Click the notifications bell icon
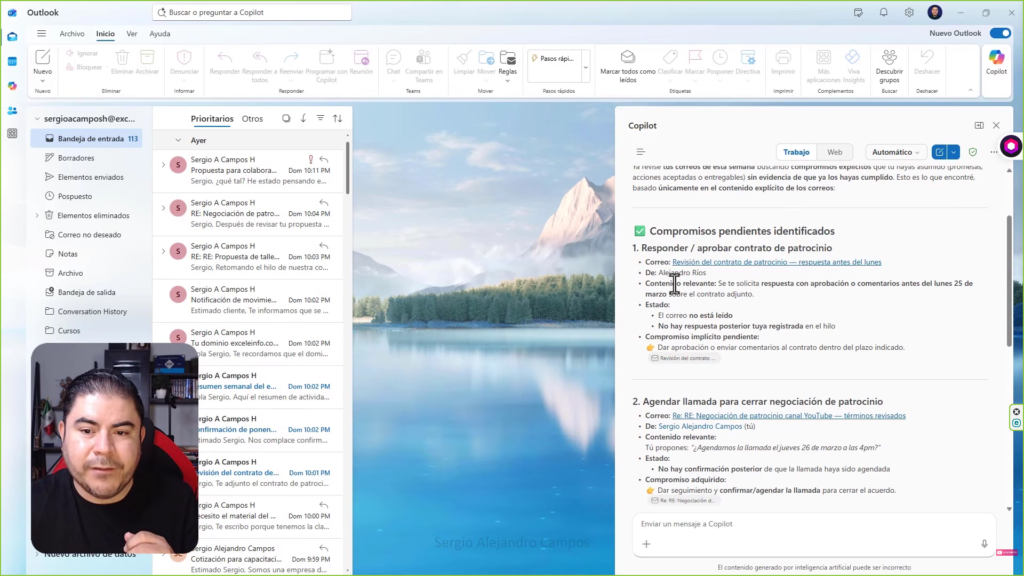Image resolution: width=1024 pixels, height=576 pixels. click(884, 12)
